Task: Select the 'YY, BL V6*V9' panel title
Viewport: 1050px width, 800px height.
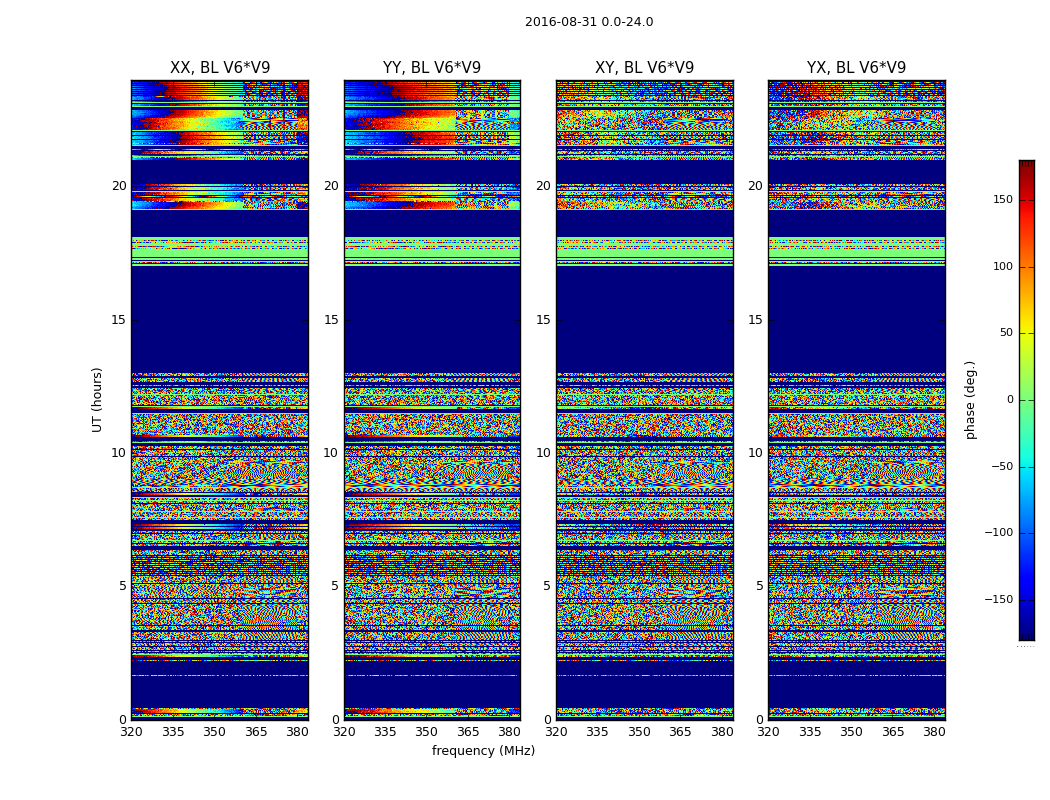Action: click(x=432, y=68)
